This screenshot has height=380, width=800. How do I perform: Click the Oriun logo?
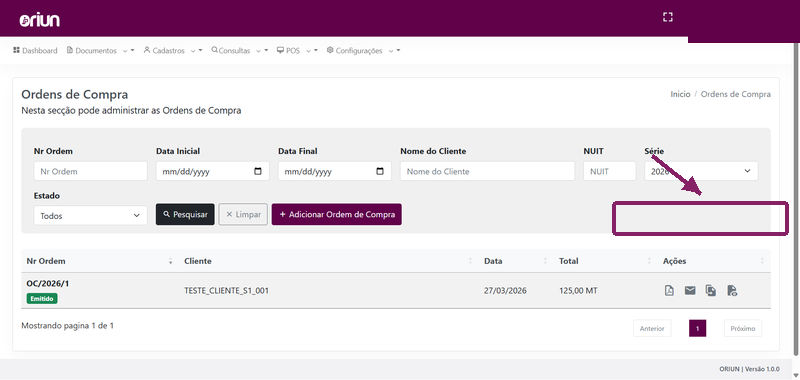pyautogui.click(x=40, y=20)
